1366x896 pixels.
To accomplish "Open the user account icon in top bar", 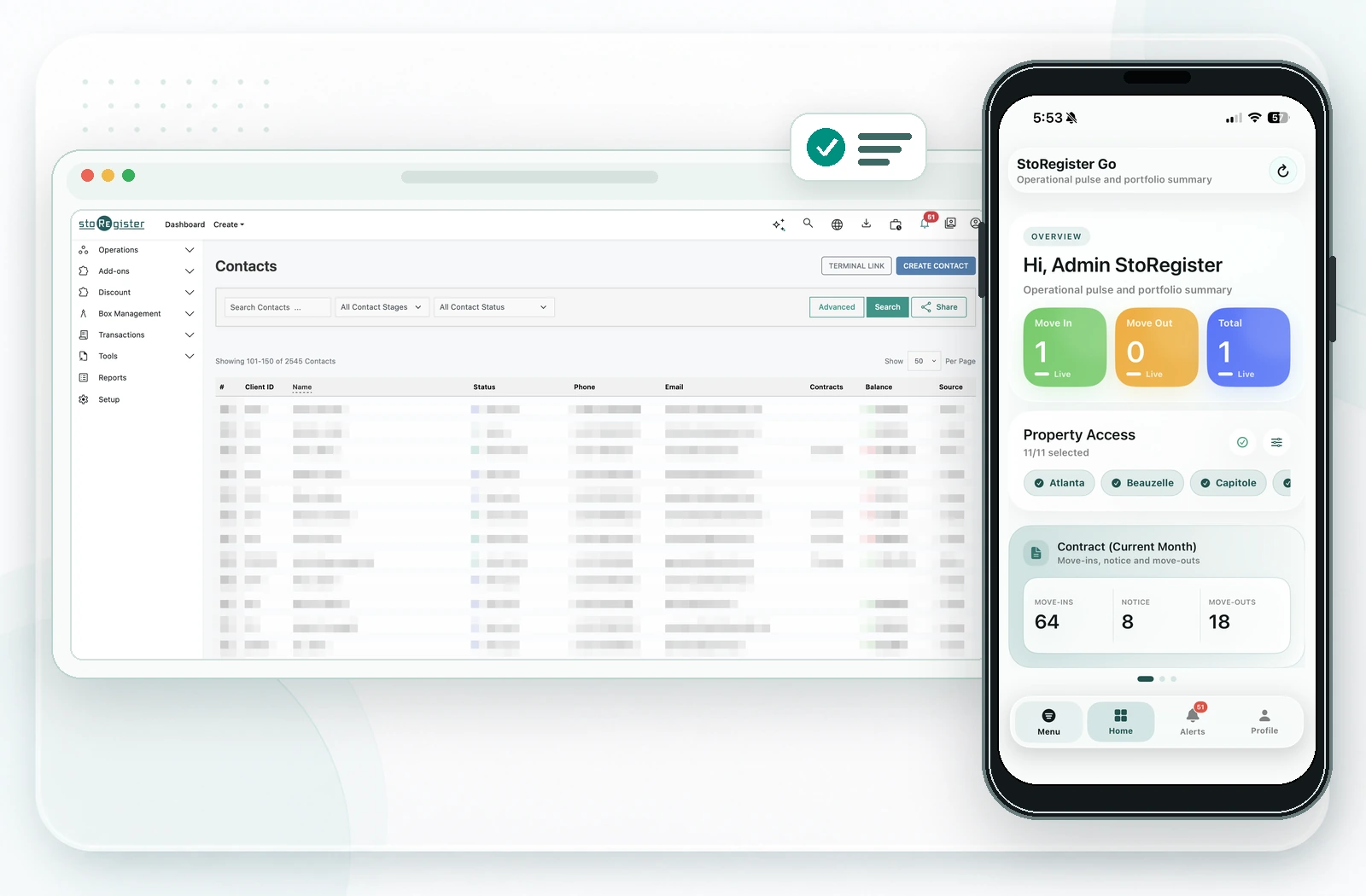I will pos(975,224).
